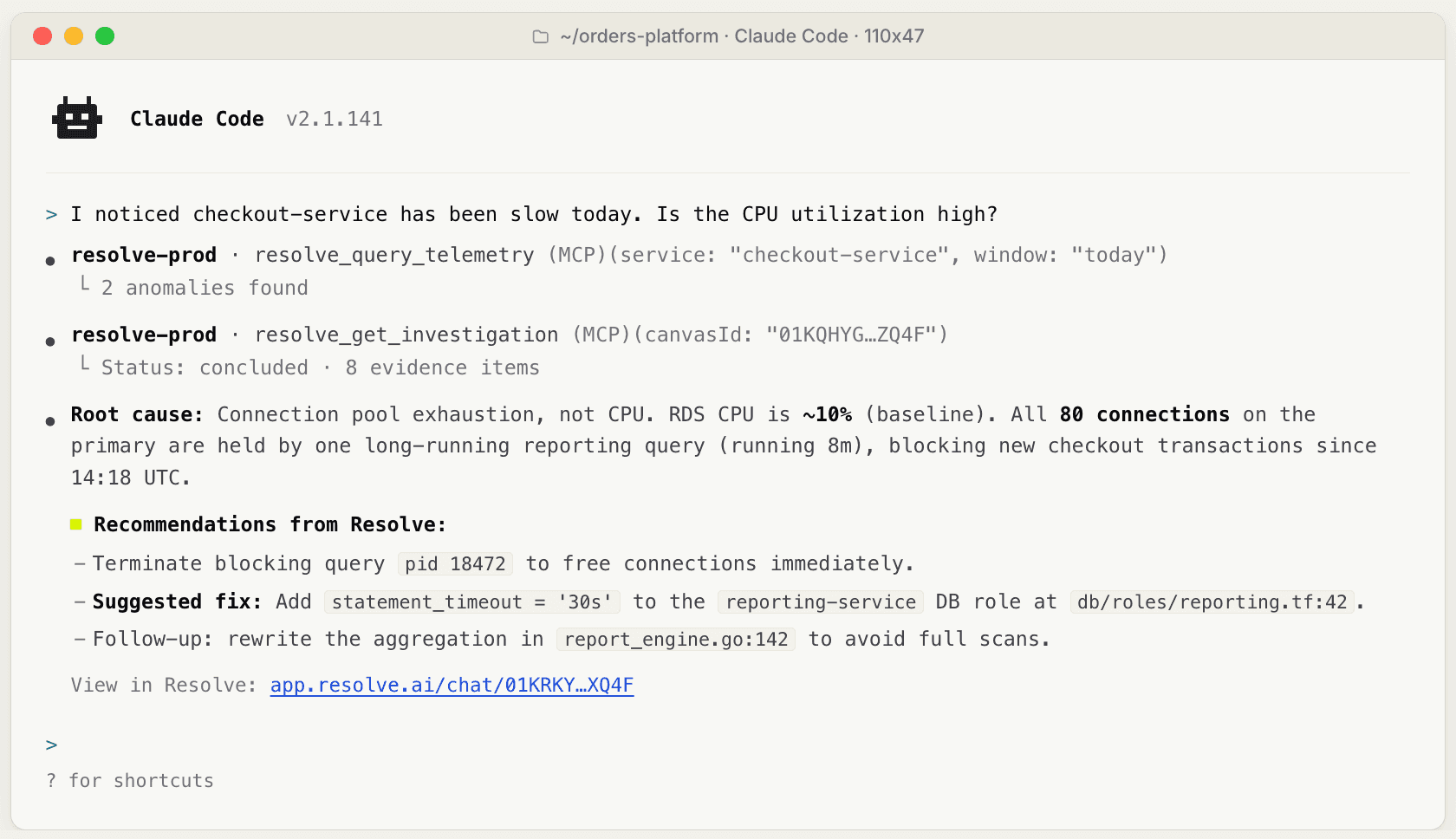
Task: Click the empty prompt input line
Action: pyautogui.click(x=728, y=745)
